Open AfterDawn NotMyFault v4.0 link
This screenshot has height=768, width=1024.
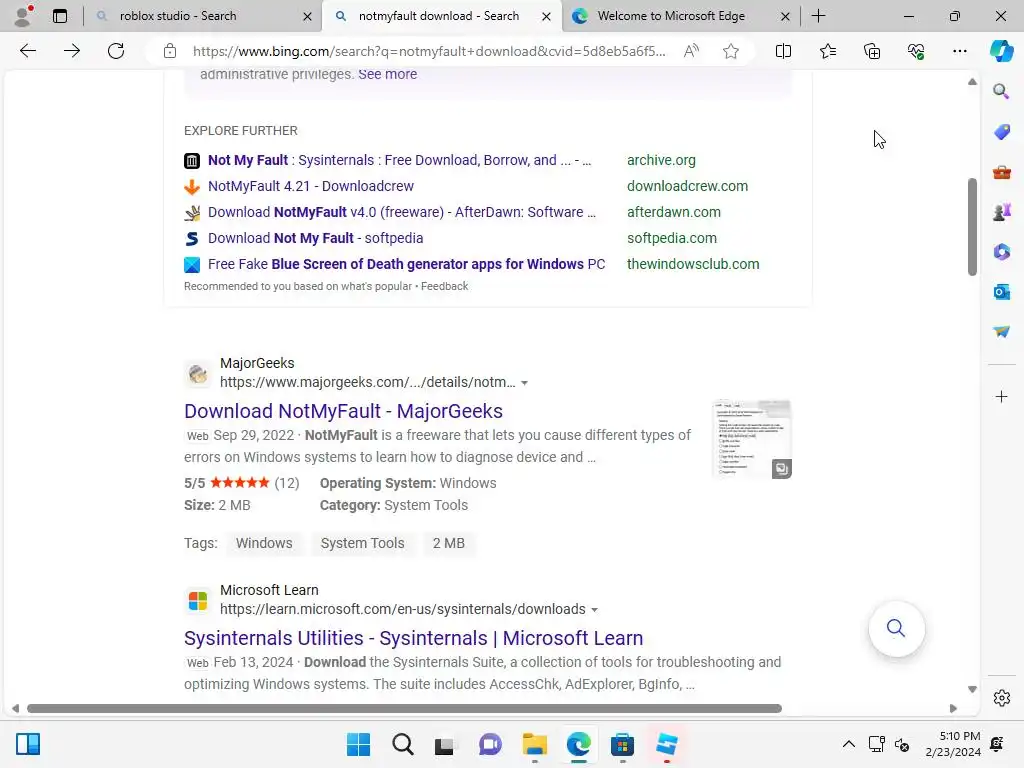click(x=402, y=212)
